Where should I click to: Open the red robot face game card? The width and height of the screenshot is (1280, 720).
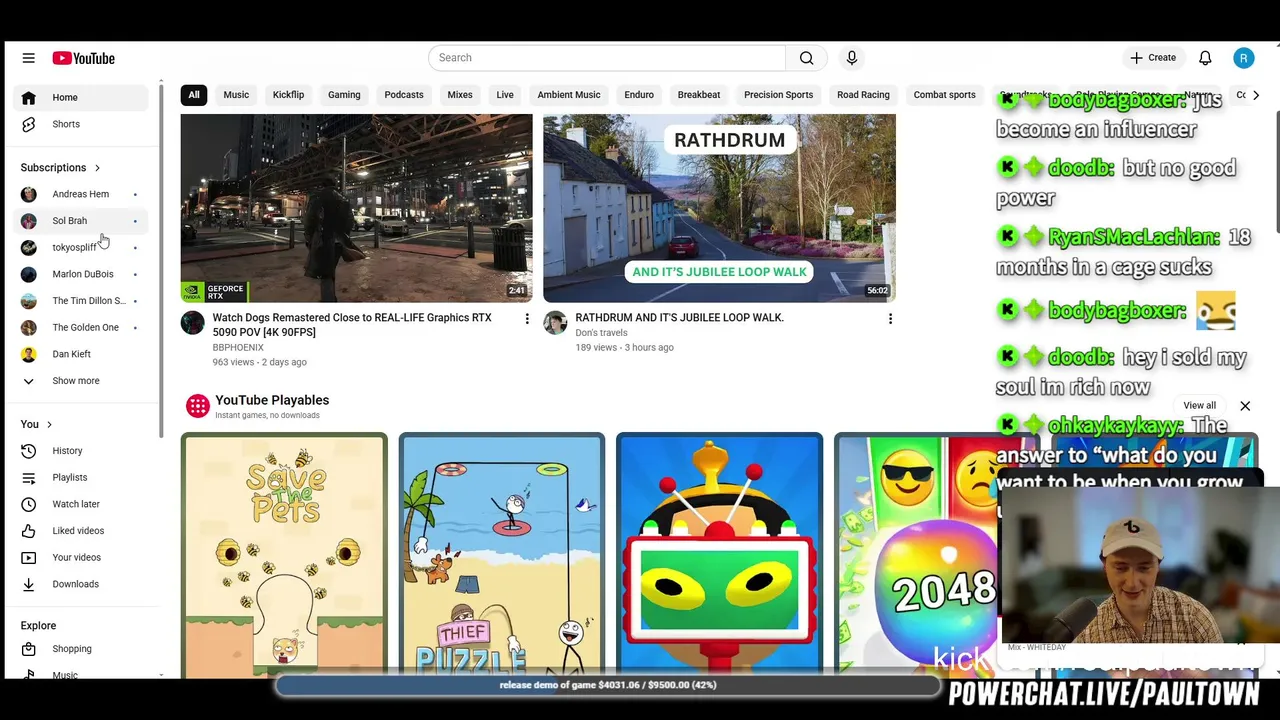tap(720, 555)
